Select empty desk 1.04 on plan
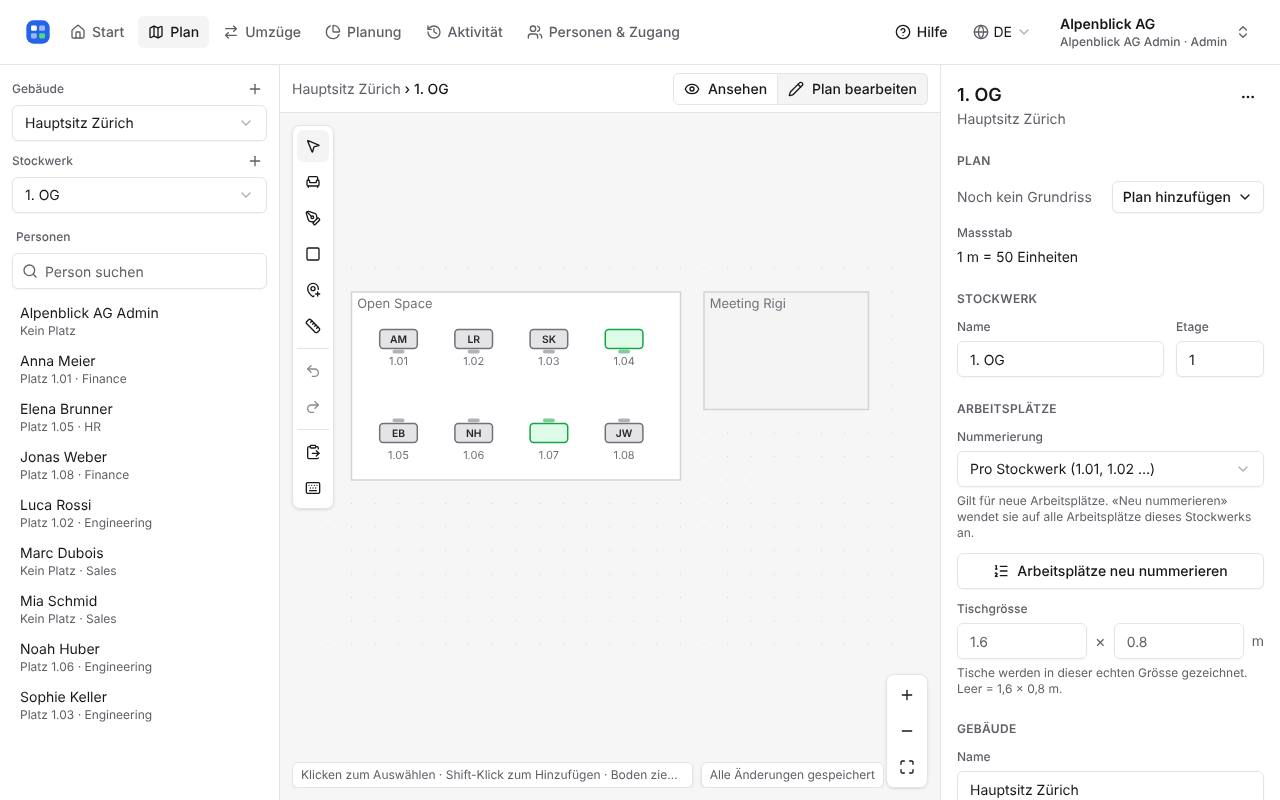Viewport: 1280px width, 800px height. tap(624, 340)
